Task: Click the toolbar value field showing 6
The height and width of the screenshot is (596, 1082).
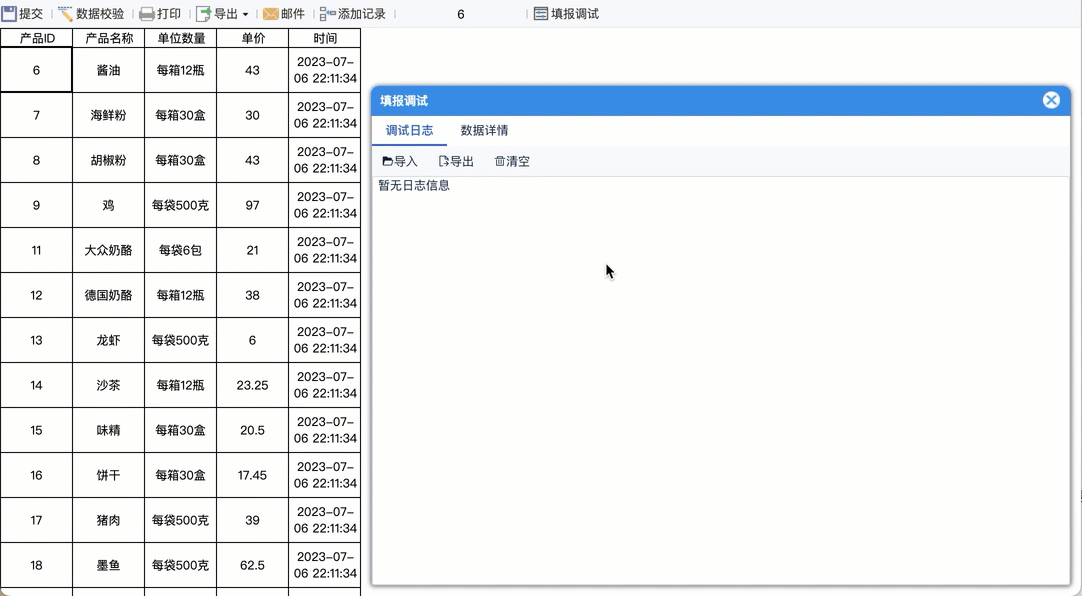Action: tap(461, 14)
